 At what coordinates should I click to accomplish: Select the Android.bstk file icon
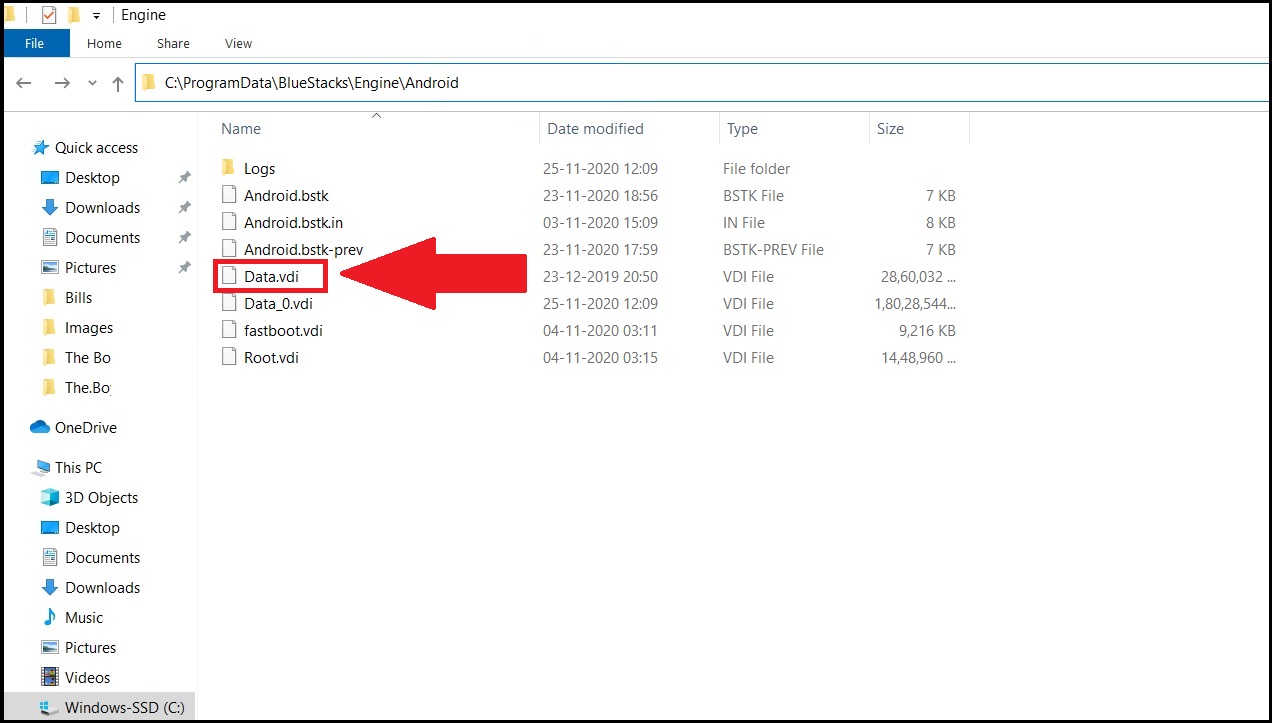[x=229, y=195]
